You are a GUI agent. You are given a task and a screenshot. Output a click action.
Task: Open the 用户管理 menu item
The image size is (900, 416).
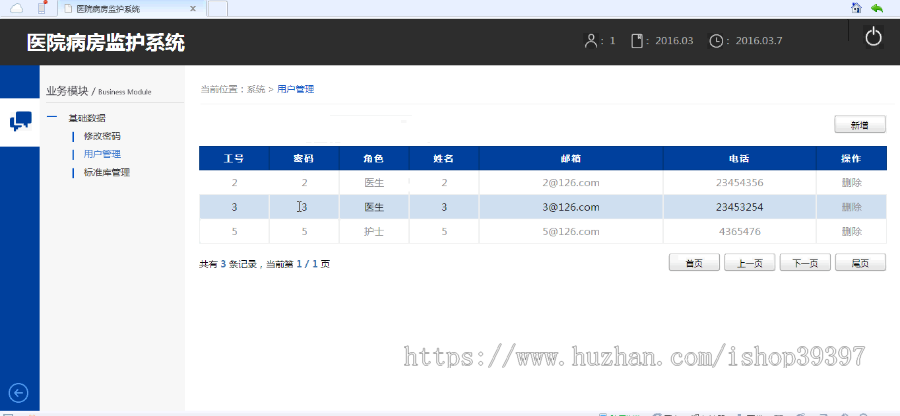pos(102,154)
